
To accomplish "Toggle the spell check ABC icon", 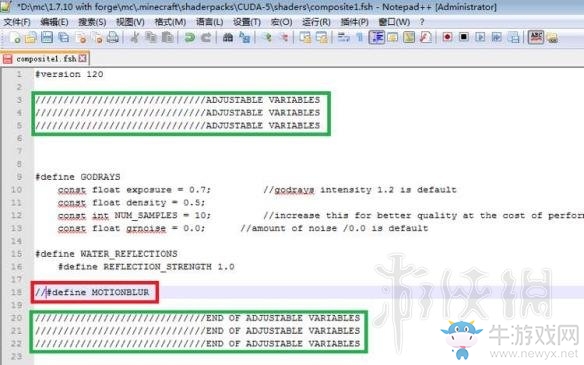I will [x=536, y=37].
